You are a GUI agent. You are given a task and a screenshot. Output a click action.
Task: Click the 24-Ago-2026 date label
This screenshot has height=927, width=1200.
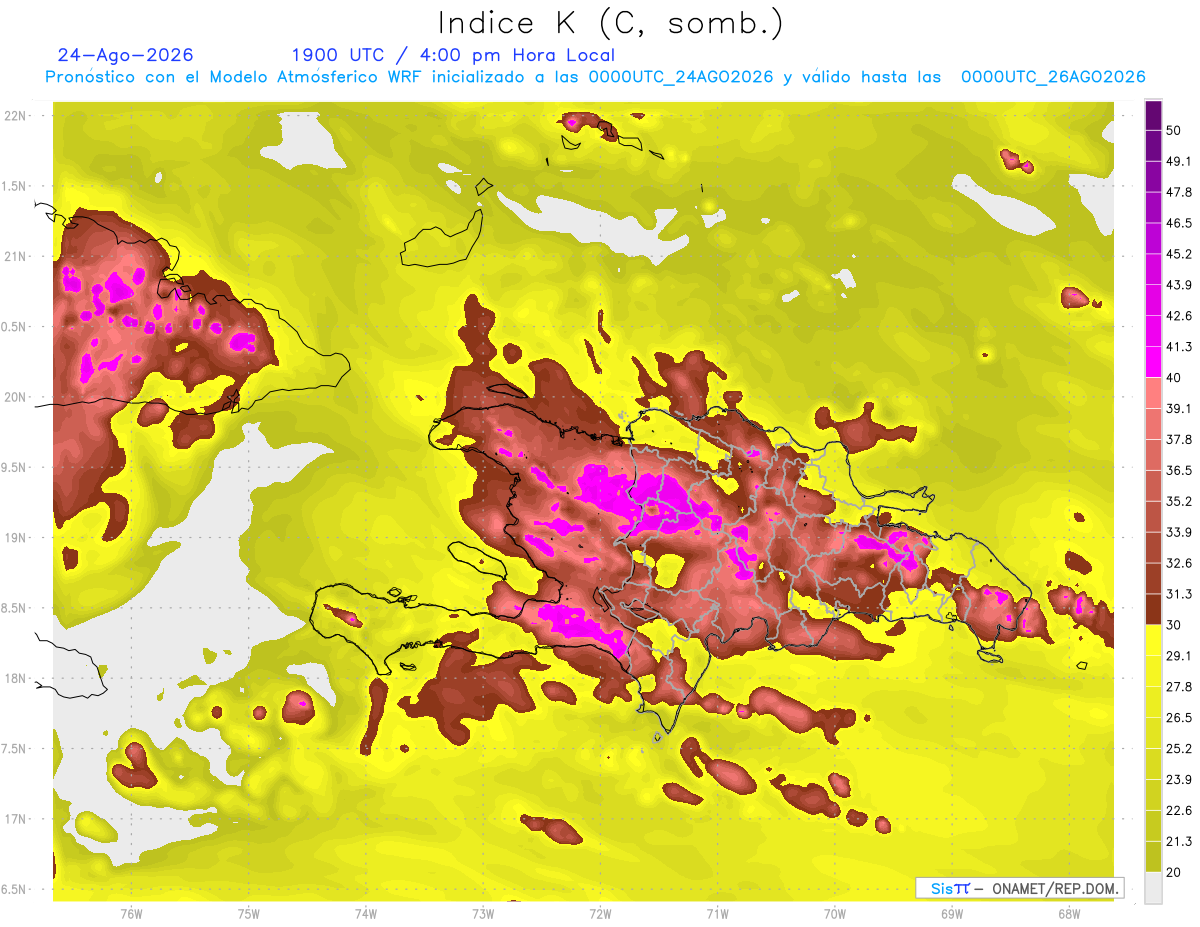(125, 55)
